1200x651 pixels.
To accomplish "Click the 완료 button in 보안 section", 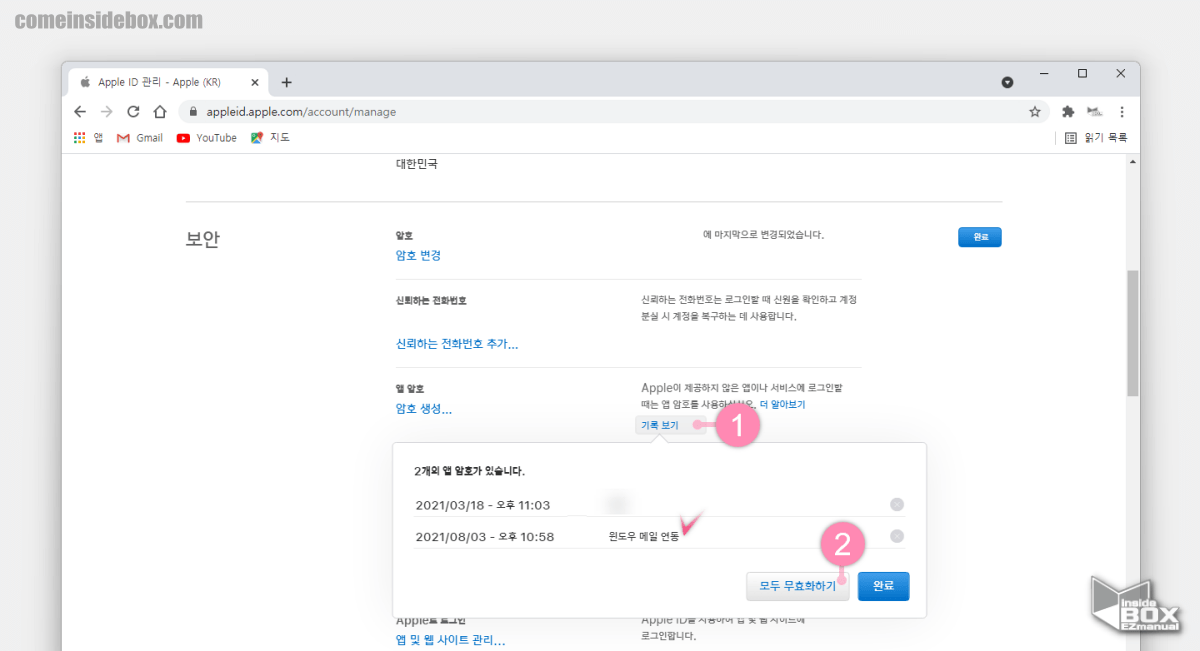I will (980, 237).
